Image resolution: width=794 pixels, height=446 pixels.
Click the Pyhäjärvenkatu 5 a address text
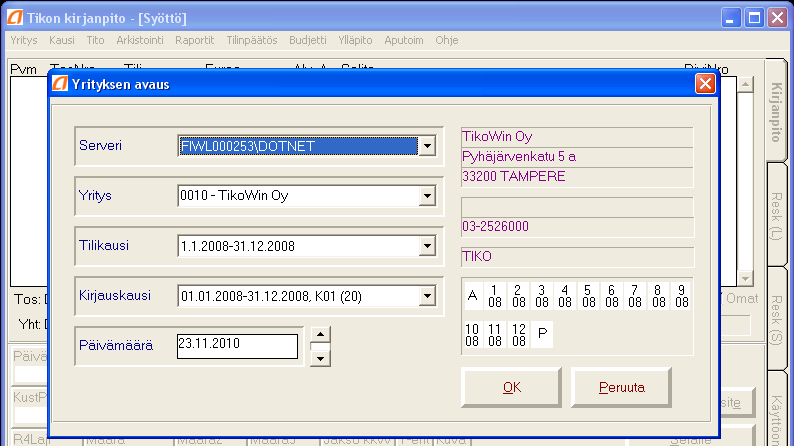coord(519,157)
